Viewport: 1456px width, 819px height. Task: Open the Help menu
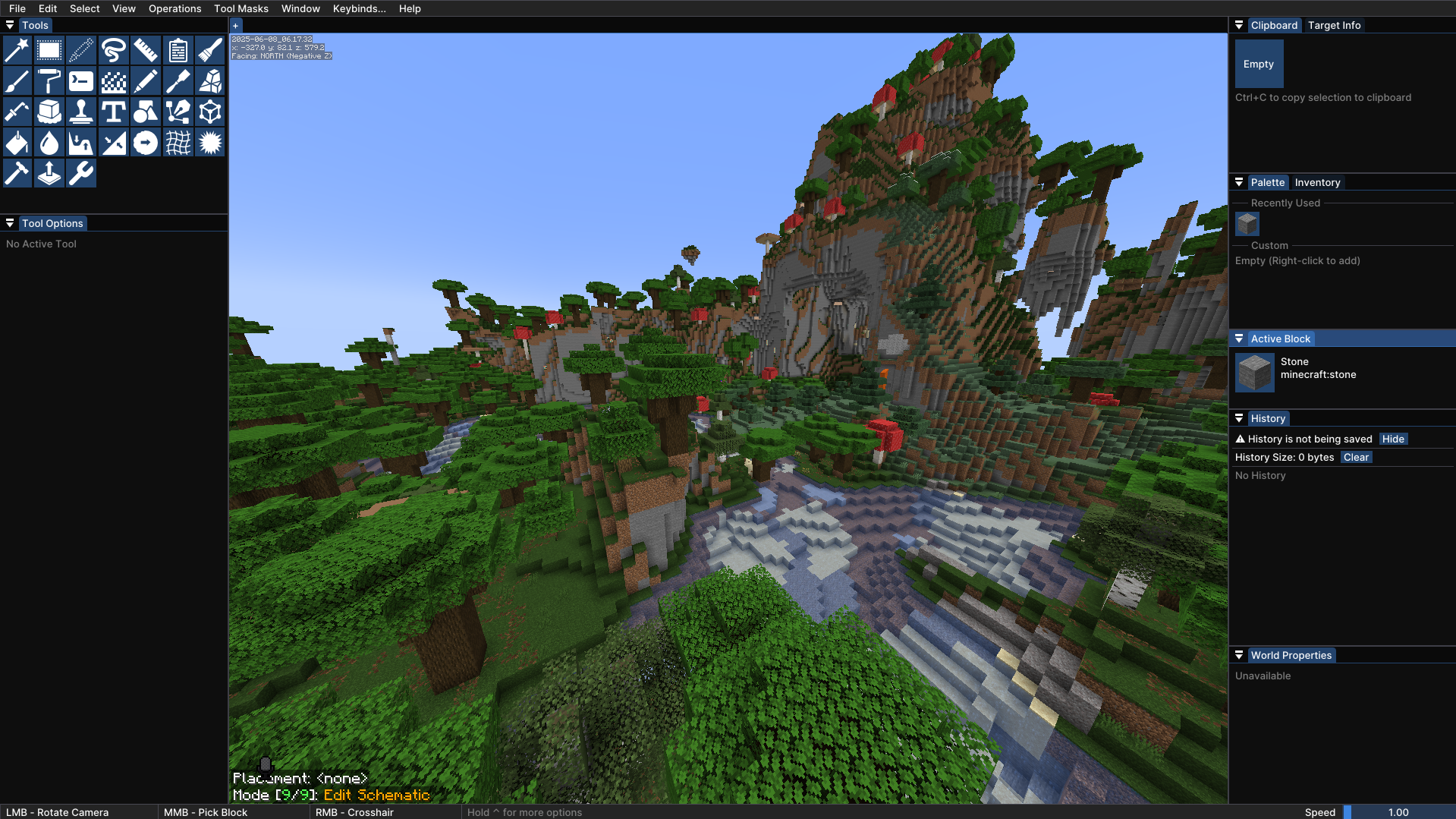coord(410,8)
